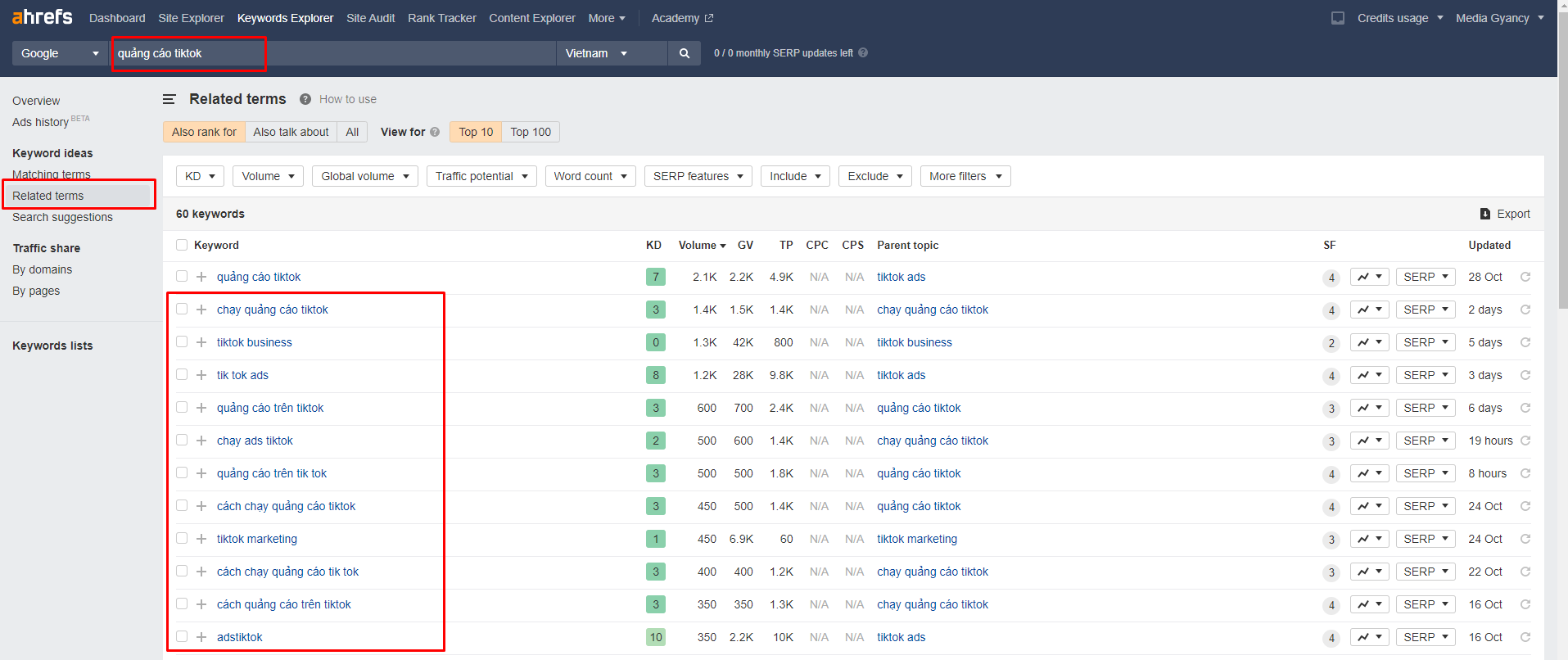Sort table by the Volume column header
1568x660 pixels.
(702, 245)
